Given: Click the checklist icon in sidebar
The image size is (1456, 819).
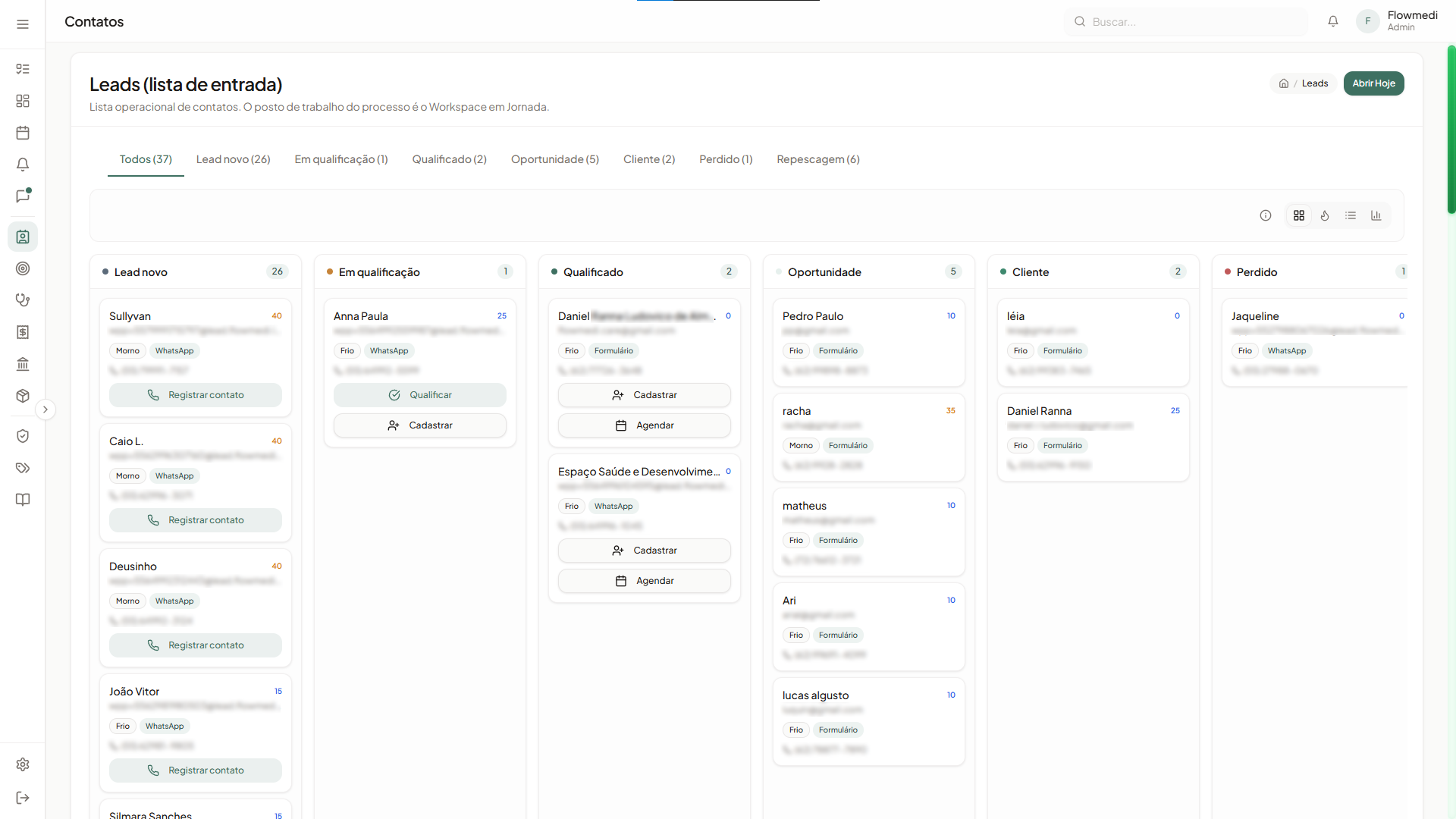Looking at the screenshot, I should (23, 69).
